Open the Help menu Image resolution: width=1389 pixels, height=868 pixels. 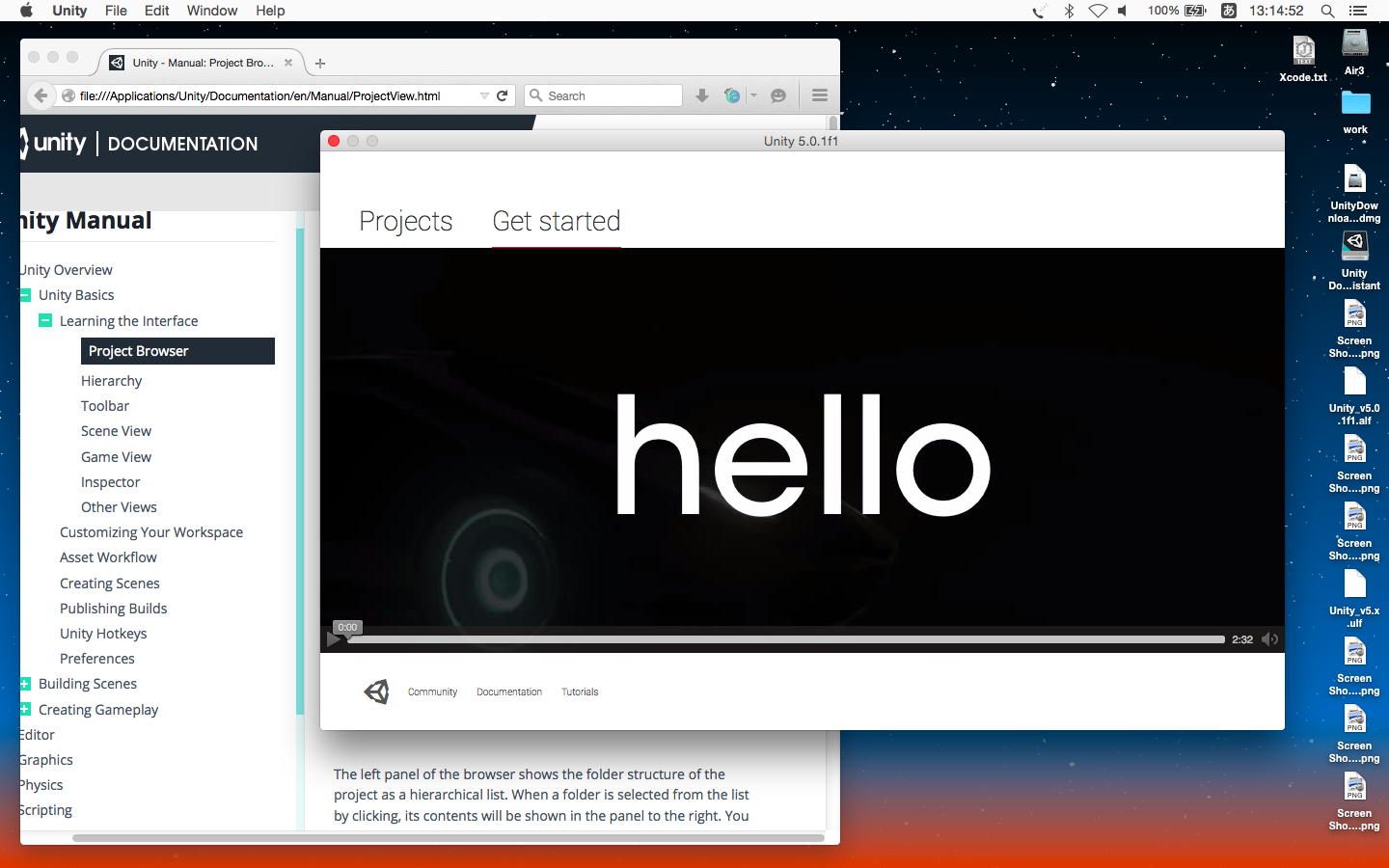(270, 11)
